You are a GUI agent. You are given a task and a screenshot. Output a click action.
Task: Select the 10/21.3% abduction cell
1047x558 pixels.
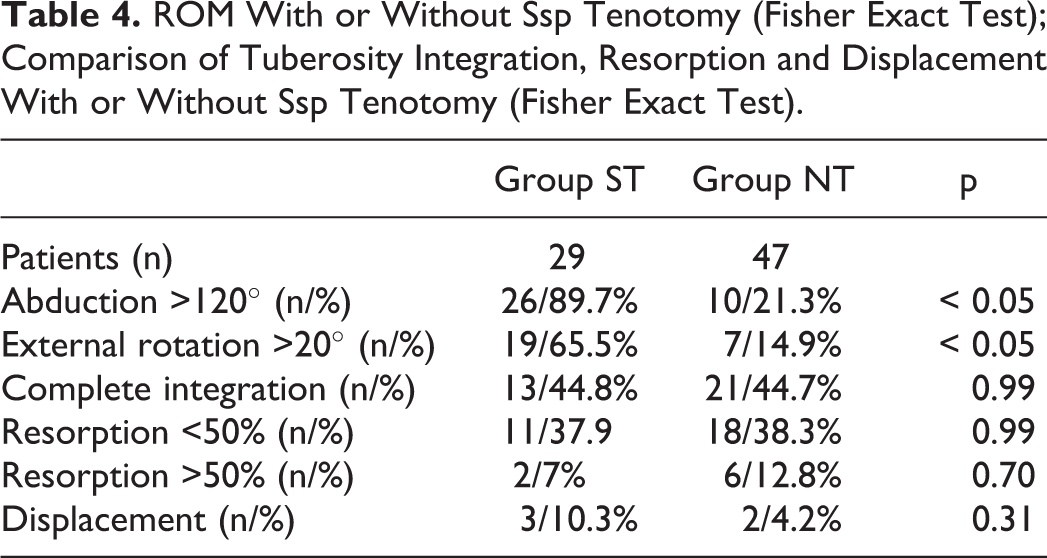tap(773, 302)
